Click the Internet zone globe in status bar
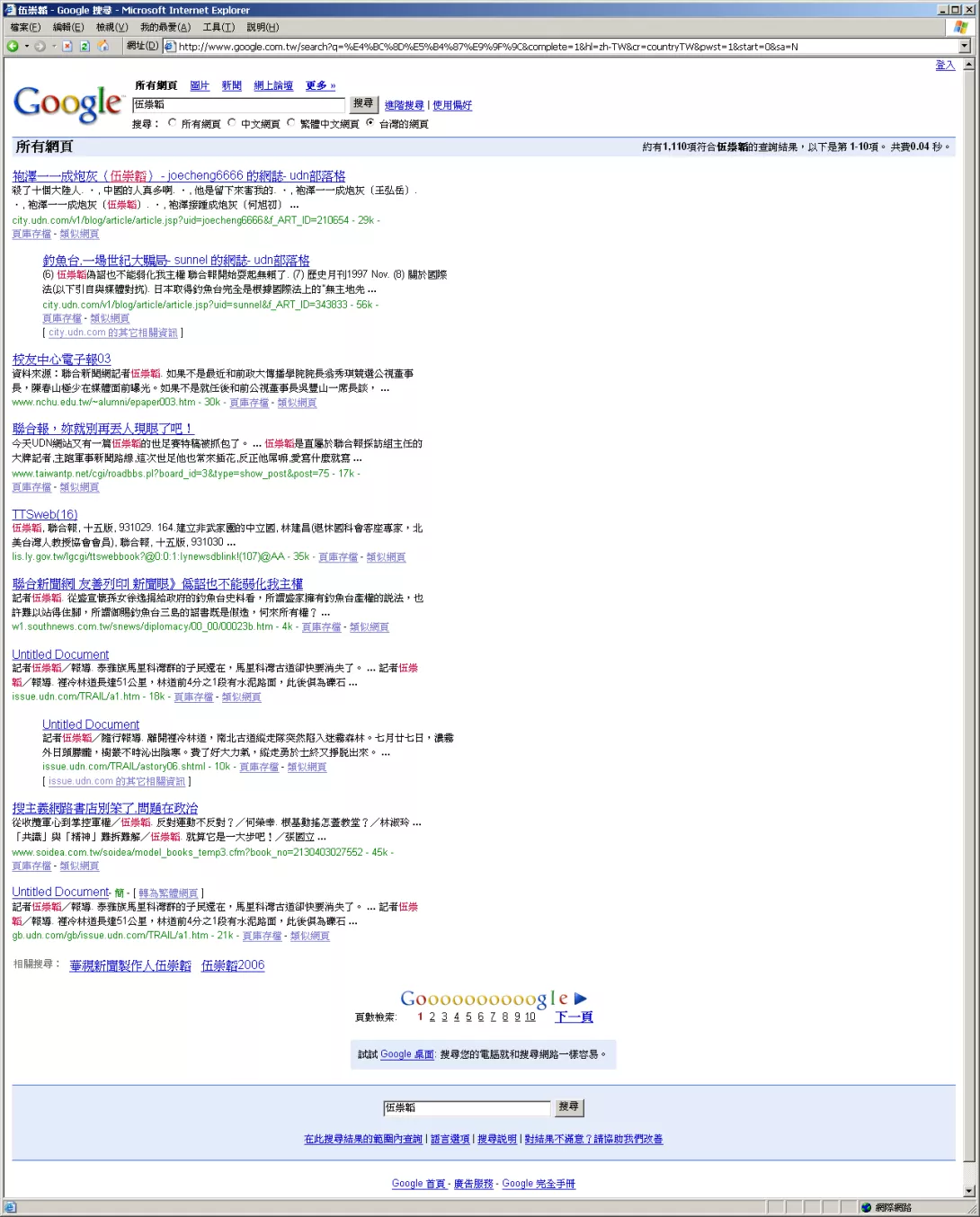This screenshot has width=980, height=1217. pos(866,1207)
